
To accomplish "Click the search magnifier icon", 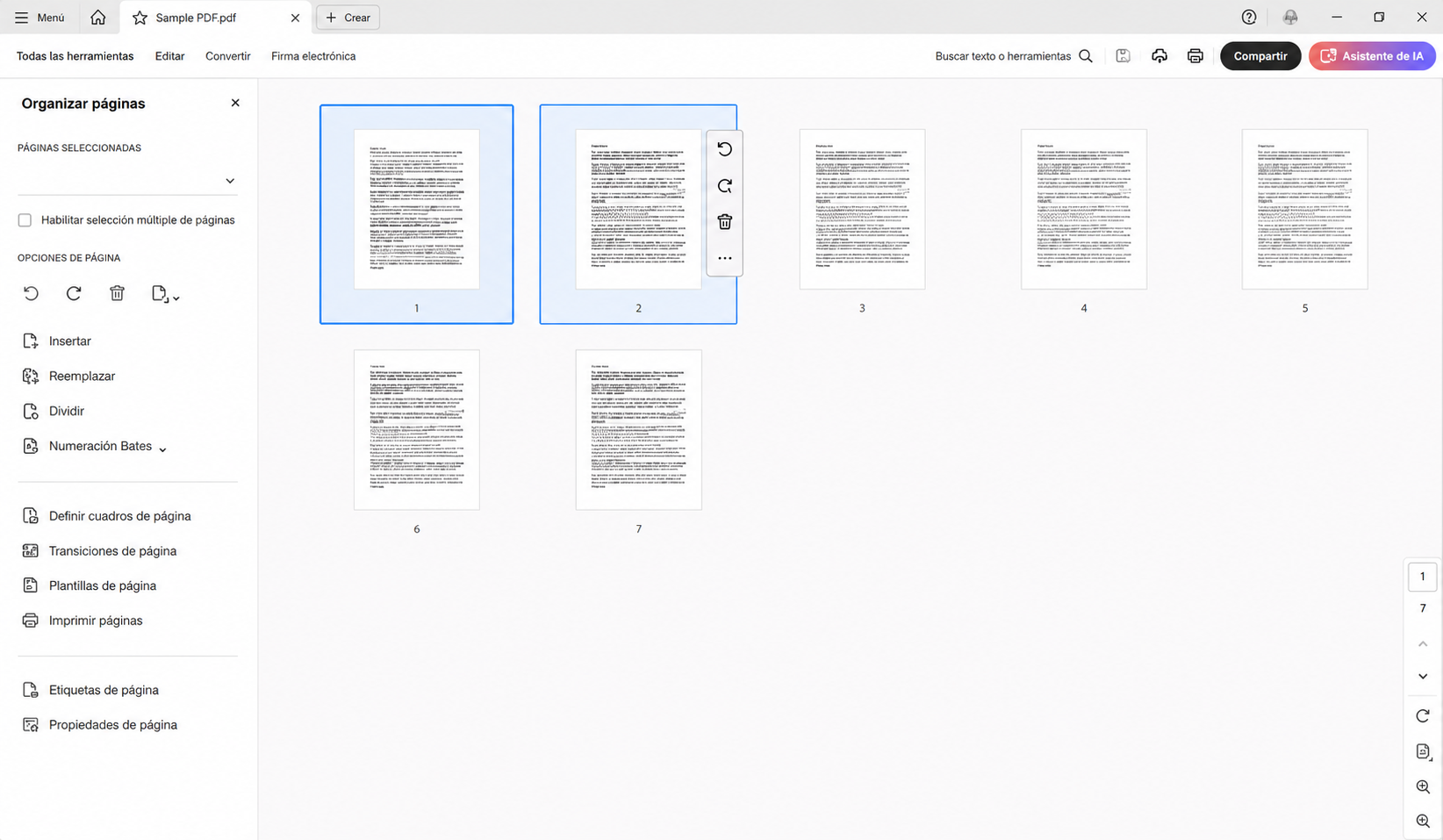I will [x=1086, y=56].
